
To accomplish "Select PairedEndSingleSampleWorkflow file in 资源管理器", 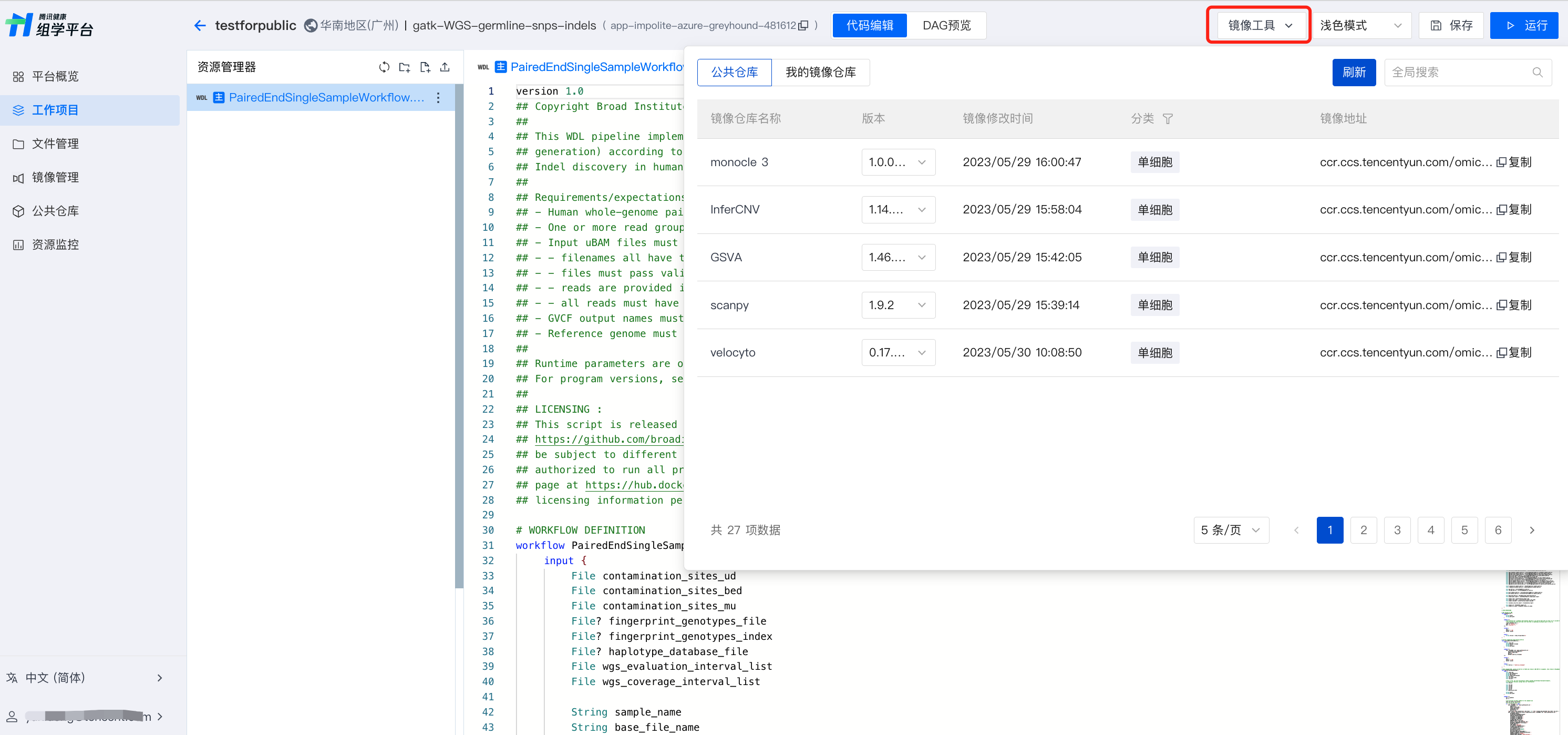I will click(x=321, y=97).
